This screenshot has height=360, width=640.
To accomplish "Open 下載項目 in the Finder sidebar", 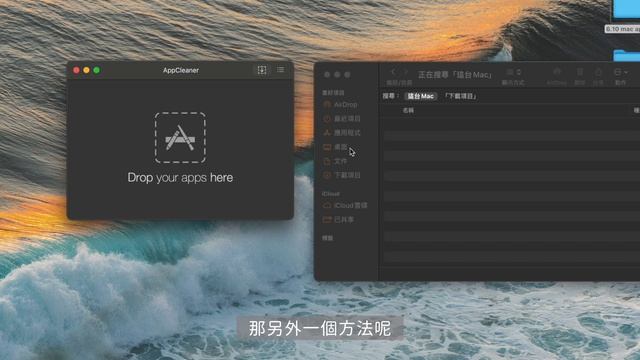I will pos(342,175).
